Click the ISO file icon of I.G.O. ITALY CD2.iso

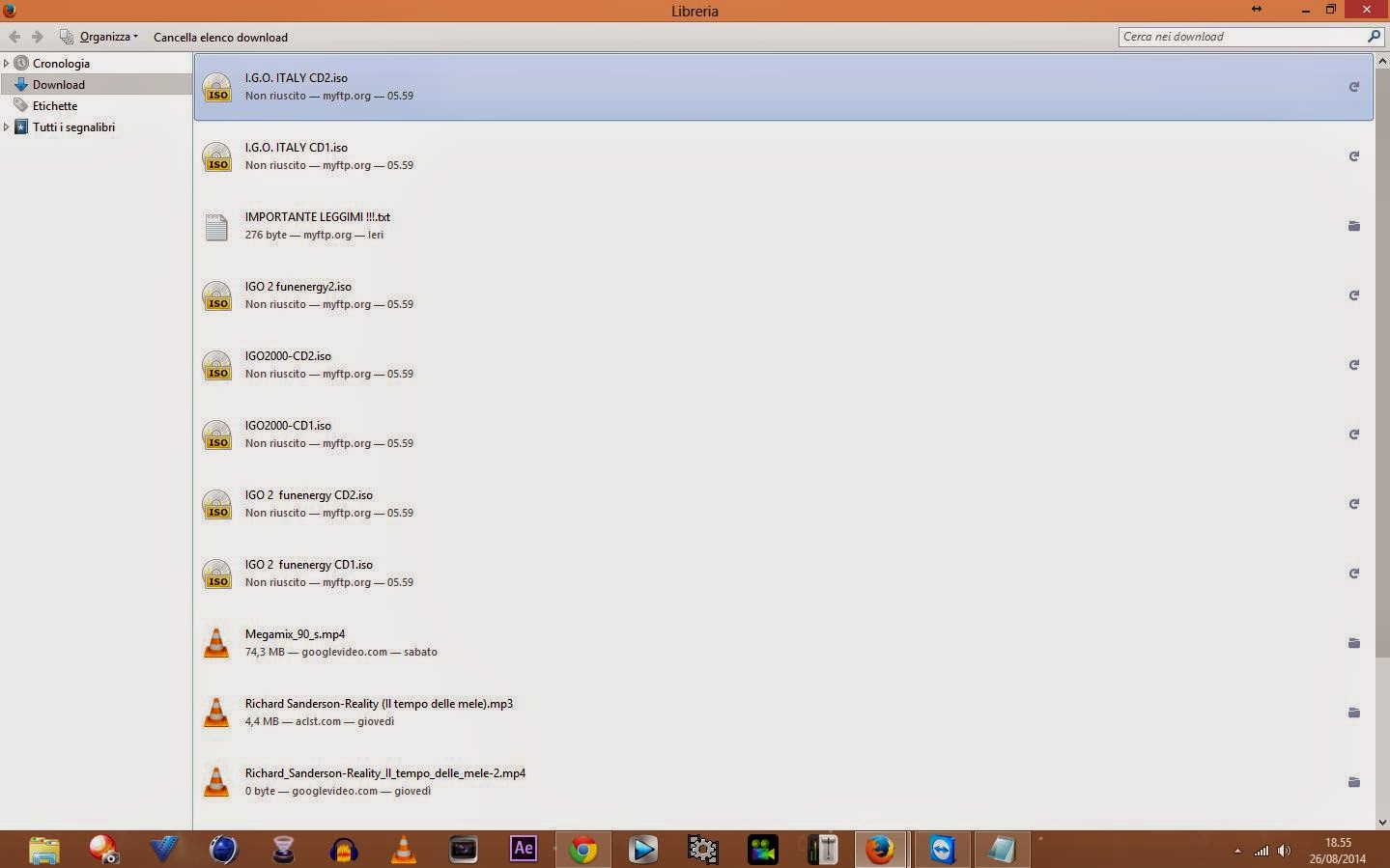pos(216,87)
